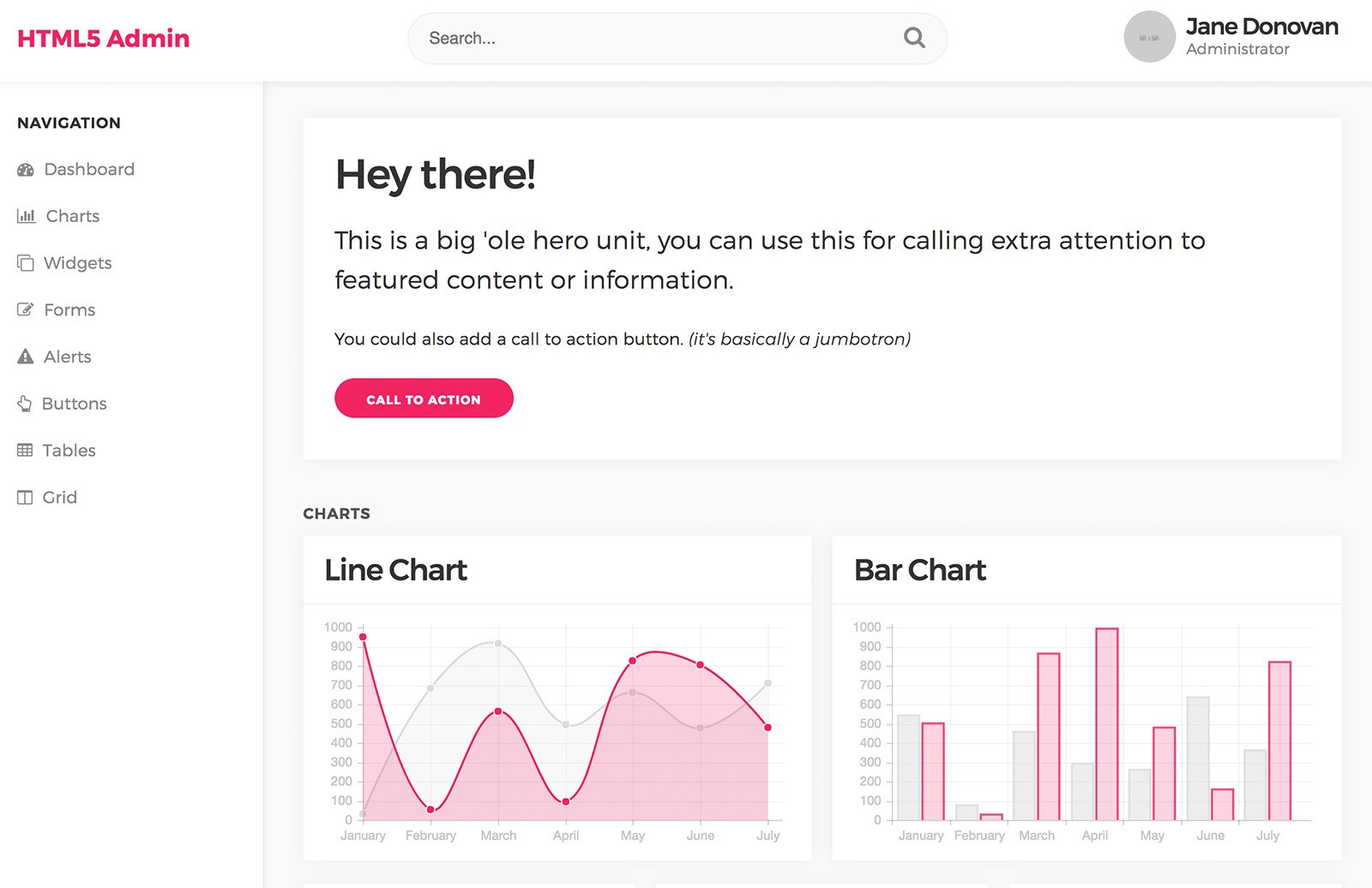Click the Dashboard gauge icon in sidebar
Screen dimensions: 1372x888
pyautogui.click(x=26, y=170)
